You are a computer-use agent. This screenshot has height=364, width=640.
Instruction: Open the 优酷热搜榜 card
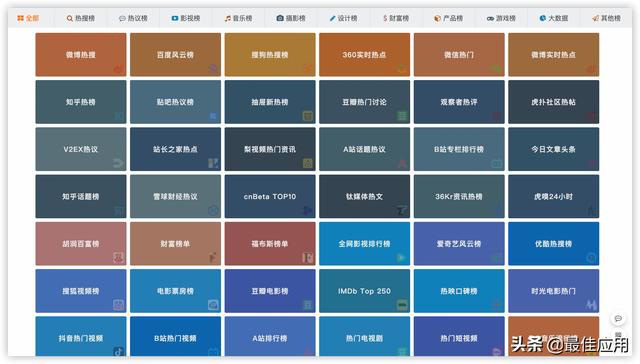[553, 244]
